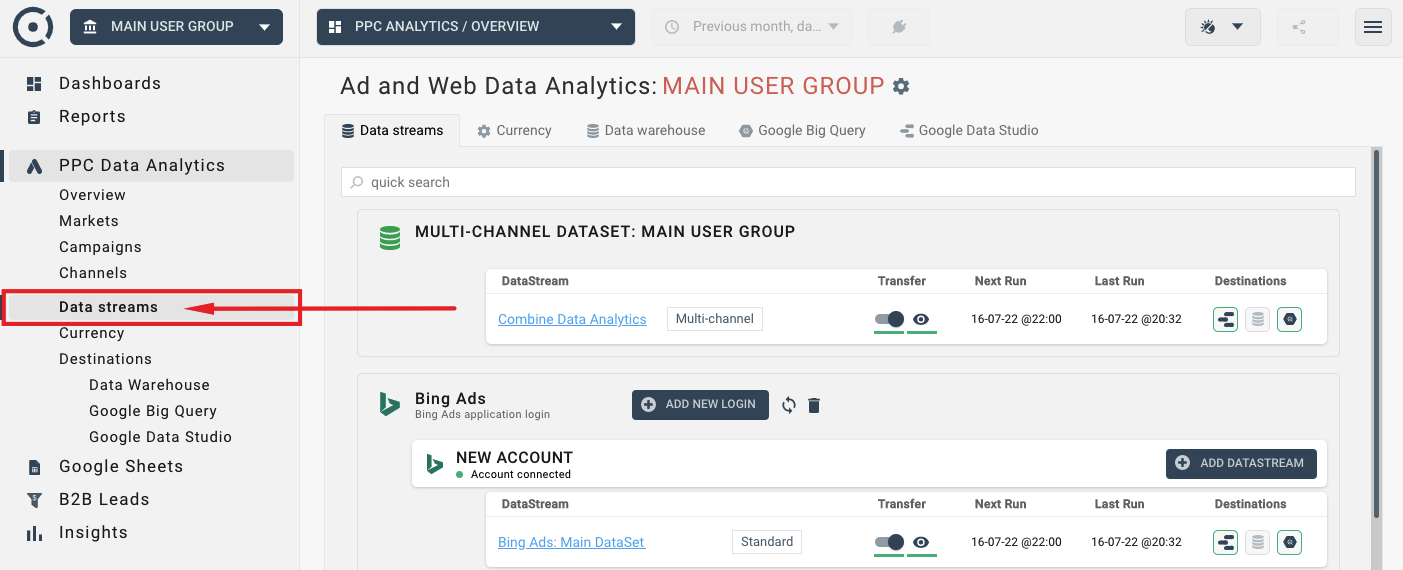This screenshot has height=570, width=1403.
Task: Open Data Warehouse under Destinations
Action: (x=149, y=385)
